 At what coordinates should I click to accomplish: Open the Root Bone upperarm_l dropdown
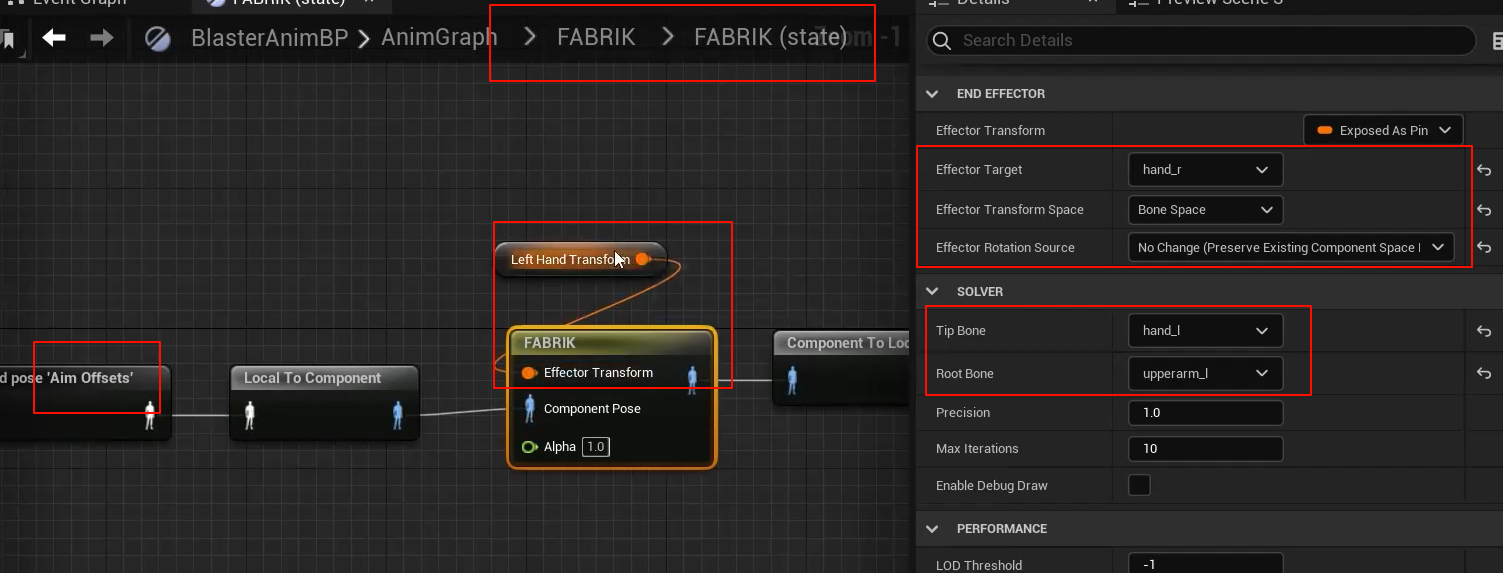pos(1205,373)
